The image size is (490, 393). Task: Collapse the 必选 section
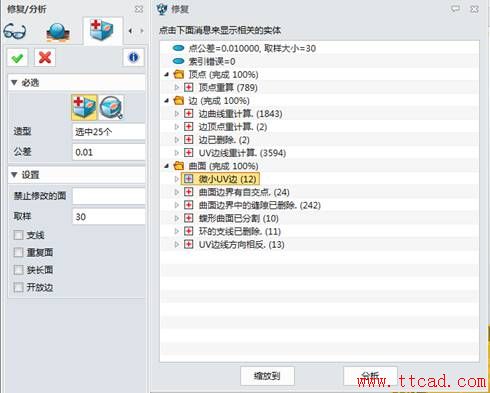coord(14,82)
